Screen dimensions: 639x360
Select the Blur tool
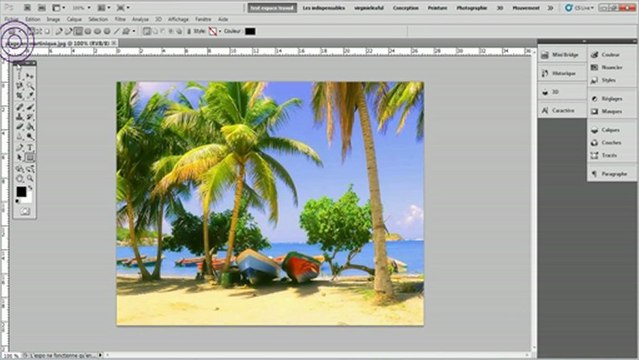[x=20, y=136]
